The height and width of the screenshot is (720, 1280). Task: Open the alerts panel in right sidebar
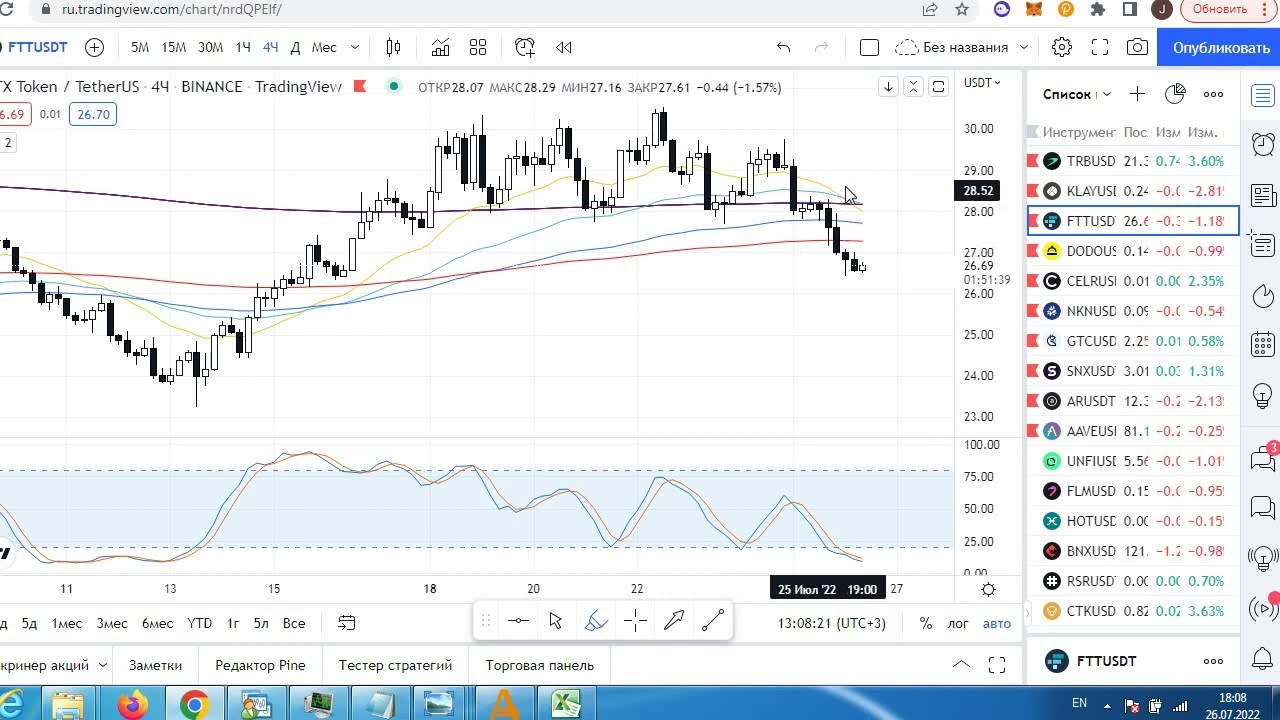click(1262, 144)
